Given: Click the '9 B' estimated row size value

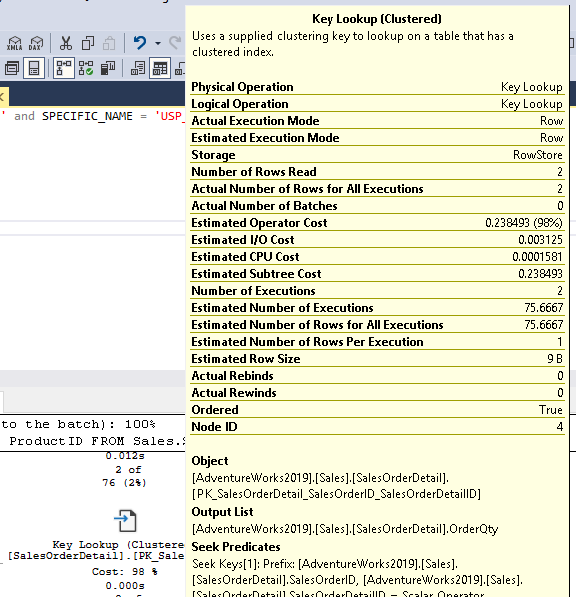Looking at the screenshot, I should pyautogui.click(x=555, y=359).
